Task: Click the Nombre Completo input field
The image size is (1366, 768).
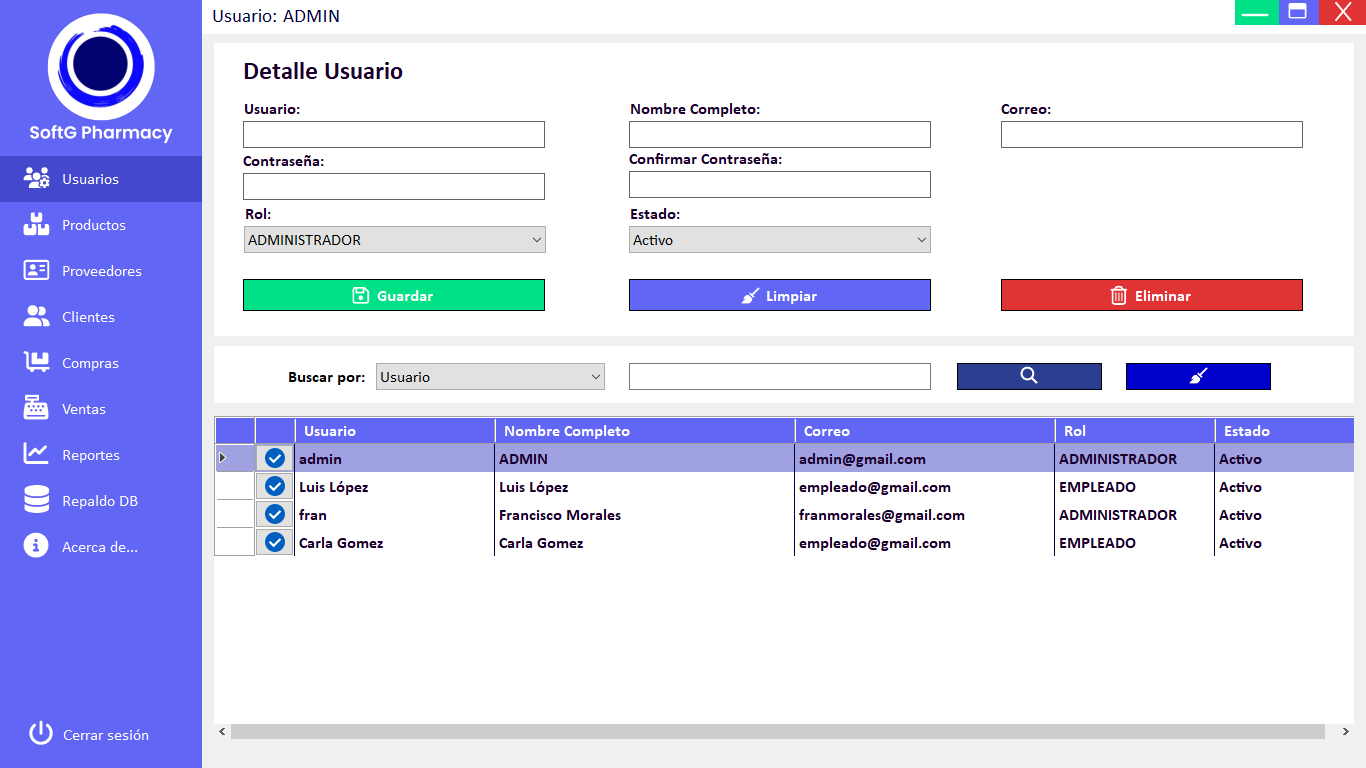Action: [779, 135]
